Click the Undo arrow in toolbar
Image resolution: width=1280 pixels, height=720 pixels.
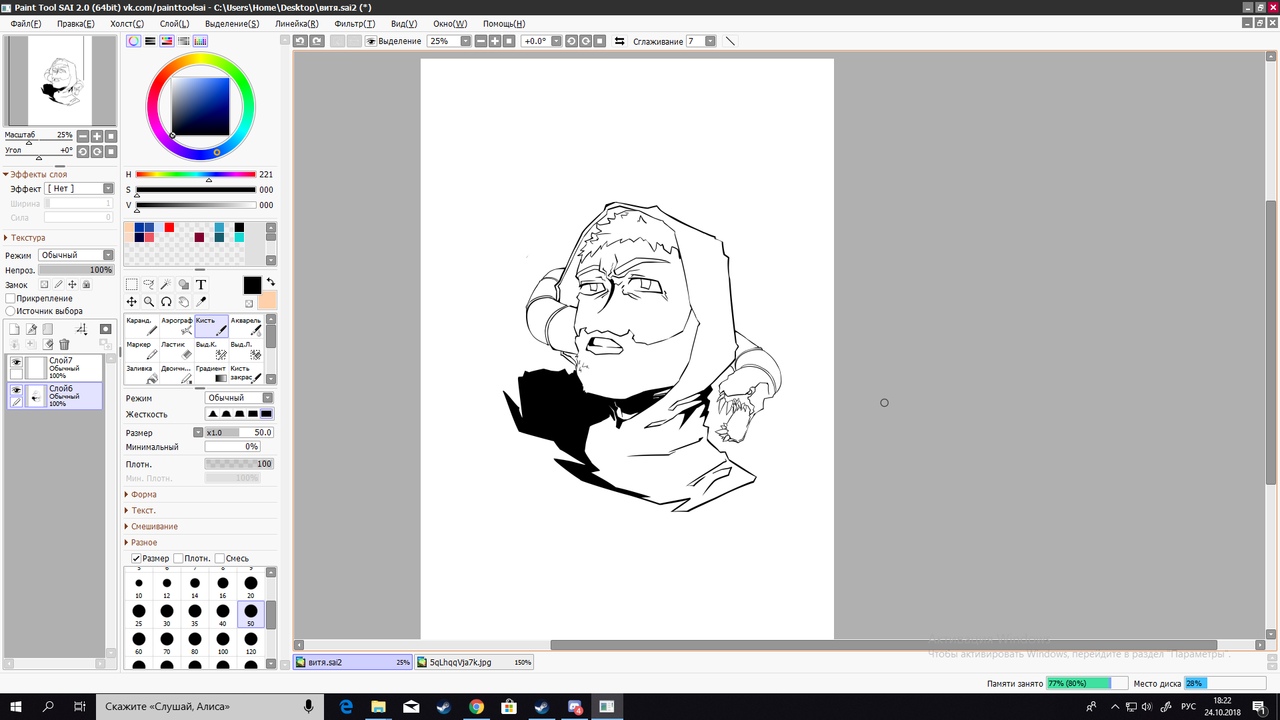pos(300,41)
